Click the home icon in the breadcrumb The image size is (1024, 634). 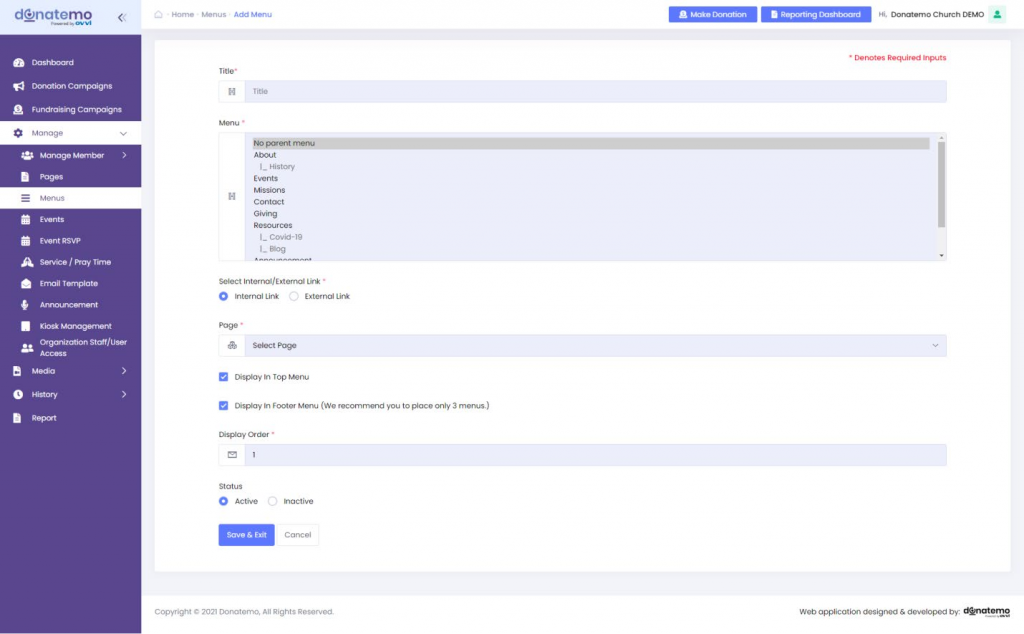tap(156, 15)
